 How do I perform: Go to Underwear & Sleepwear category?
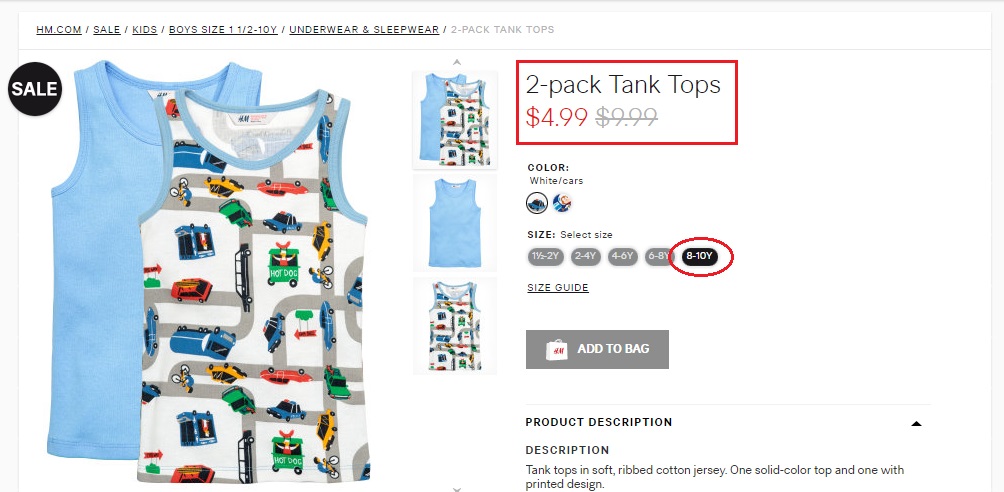tap(364, 30)
